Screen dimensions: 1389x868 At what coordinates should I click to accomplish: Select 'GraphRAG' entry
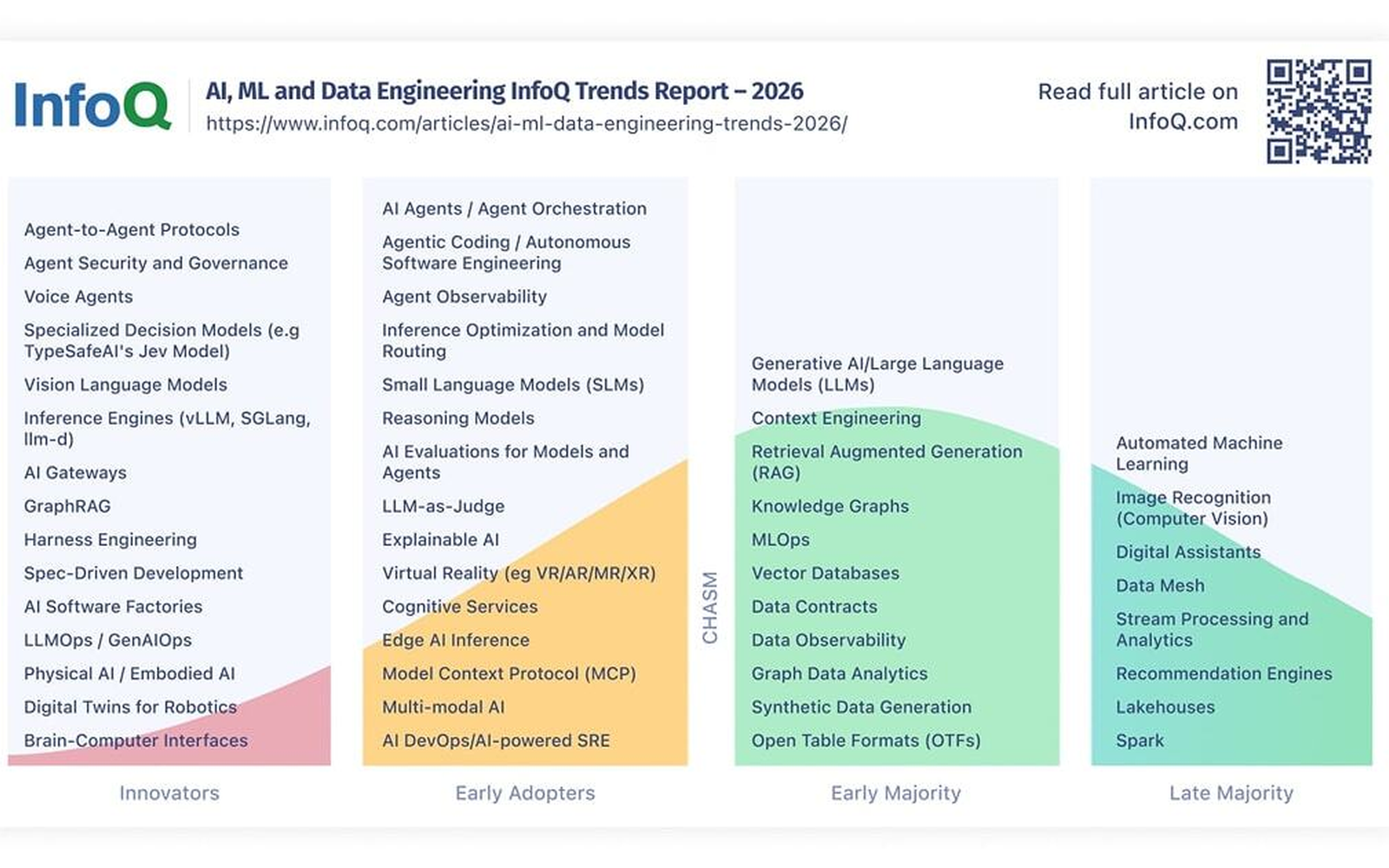pyautogui.click(x=68, y=506)
